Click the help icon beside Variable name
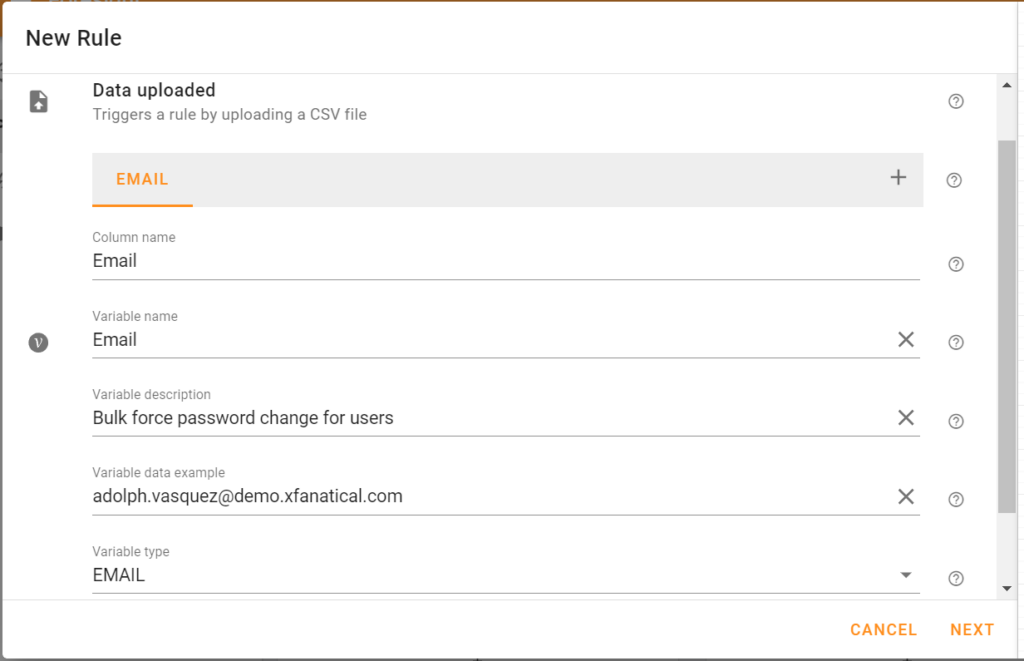The height and width of the screenshot is (661, 1024). click(x=955, y=342)
